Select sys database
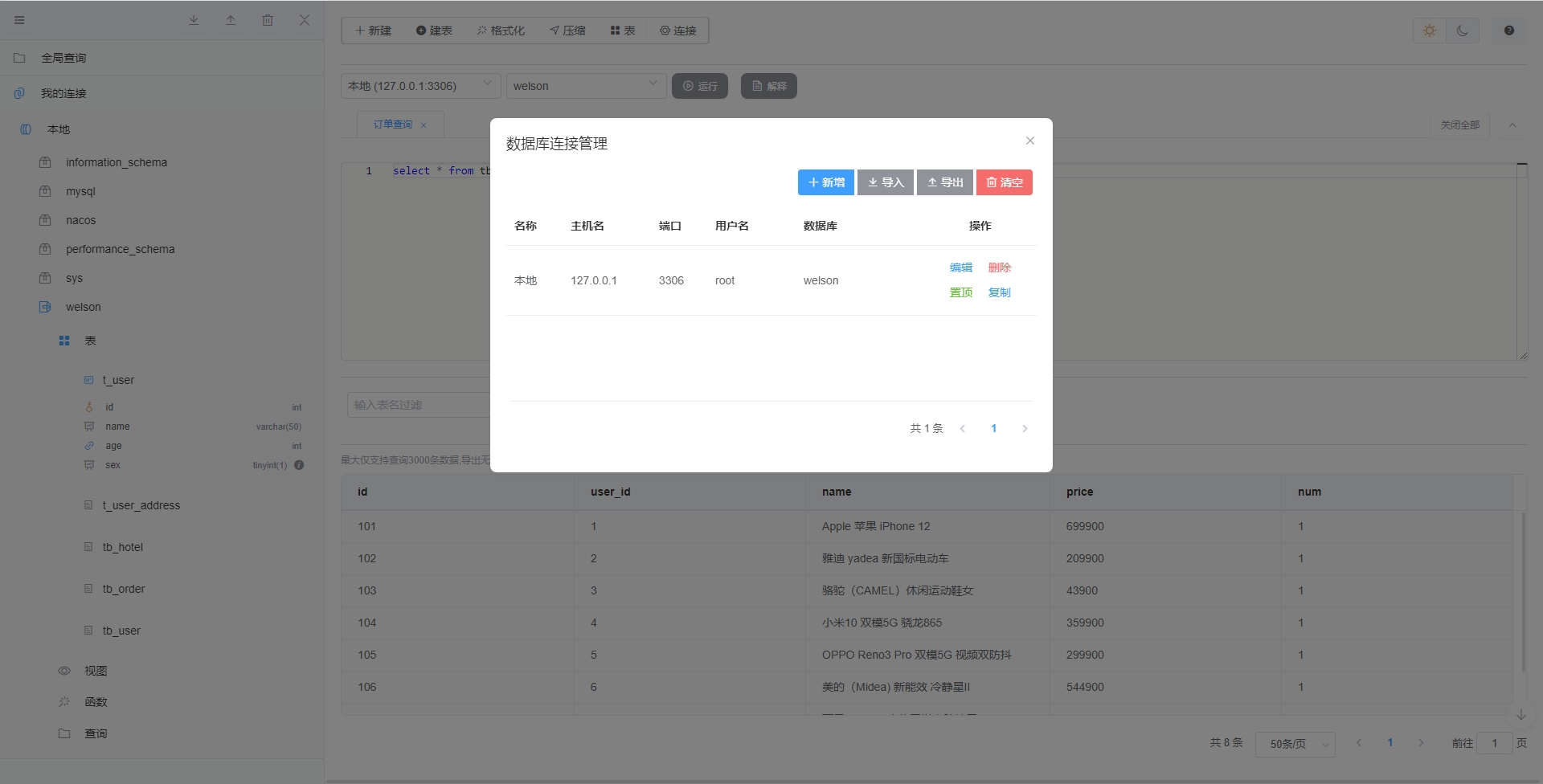 74,278
